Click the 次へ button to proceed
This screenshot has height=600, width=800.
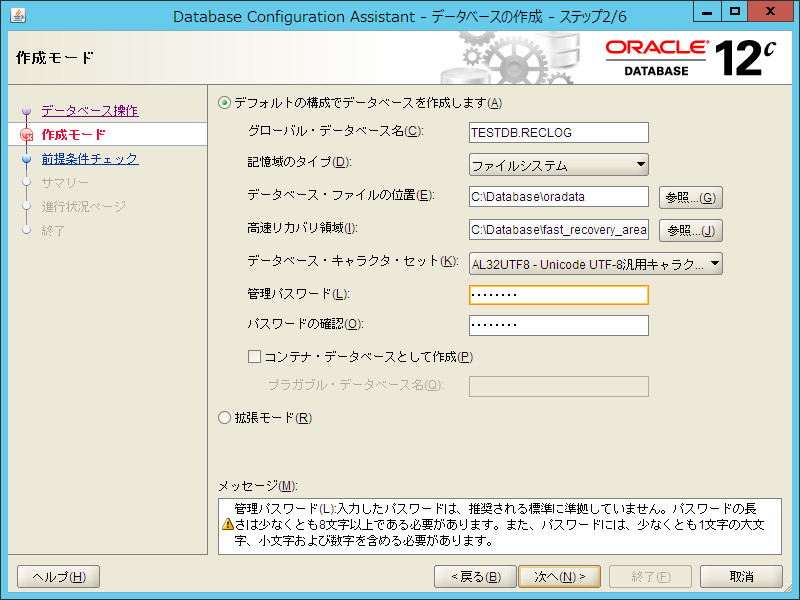pos(559,578)
